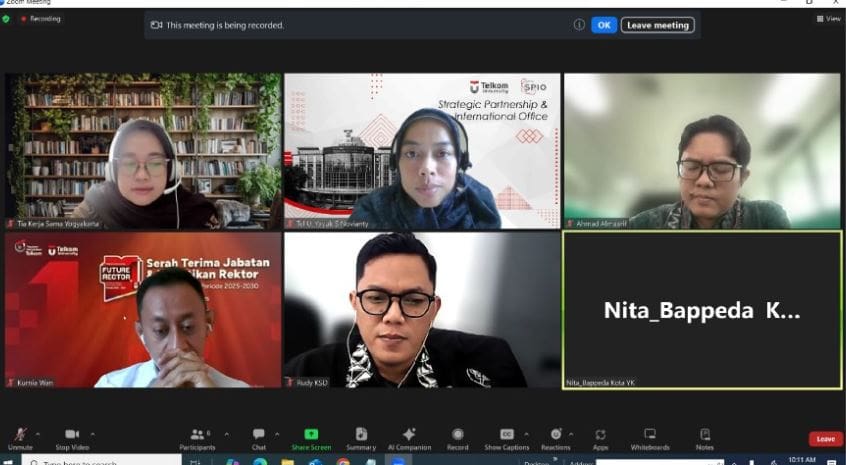Viewport: 846px width, 465px height.
Task: Launch AI Companion
Action: (x=409, y=437)
